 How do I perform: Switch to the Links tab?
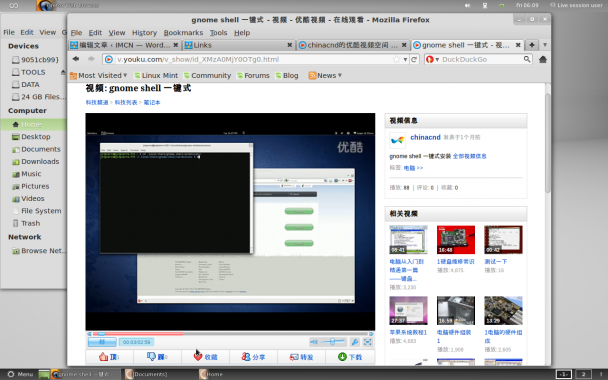click(x=238, y=45)
